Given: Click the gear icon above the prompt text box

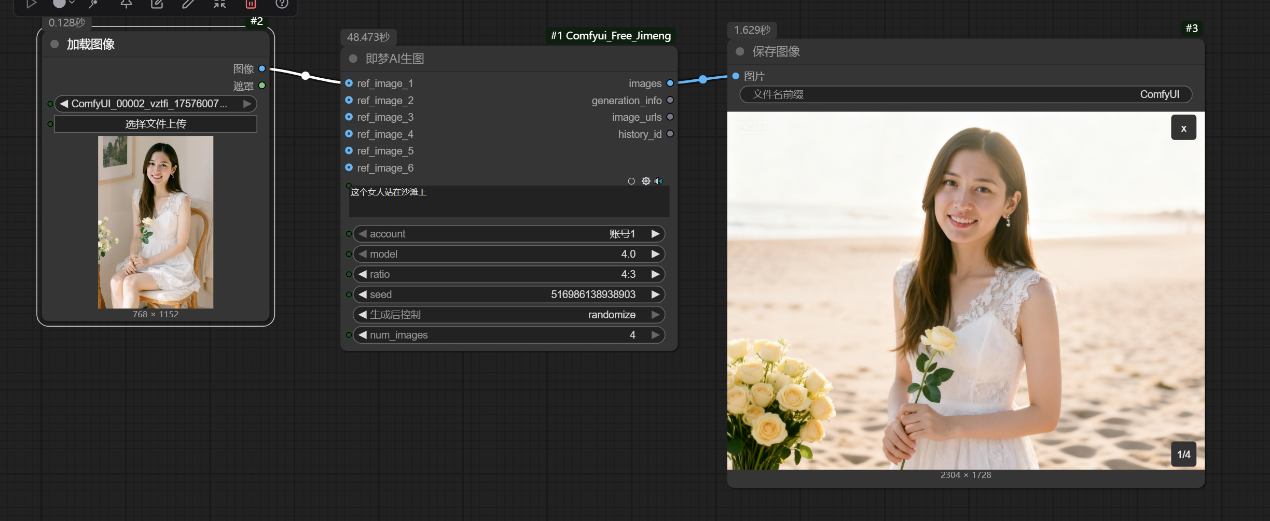Looking at the screenshot, I should (x=645, y=181).
